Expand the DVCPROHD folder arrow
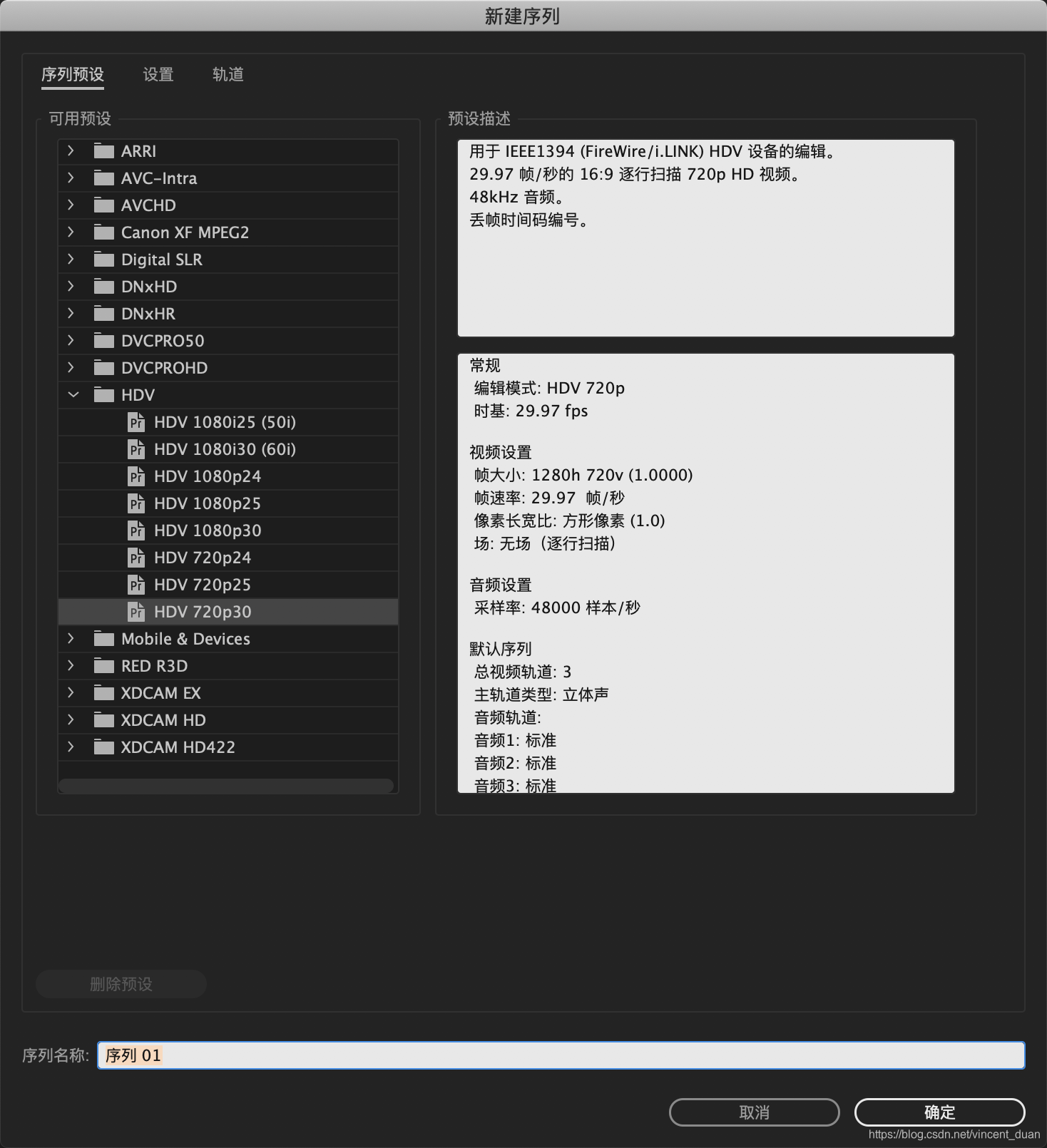 (x=71, y=367)
